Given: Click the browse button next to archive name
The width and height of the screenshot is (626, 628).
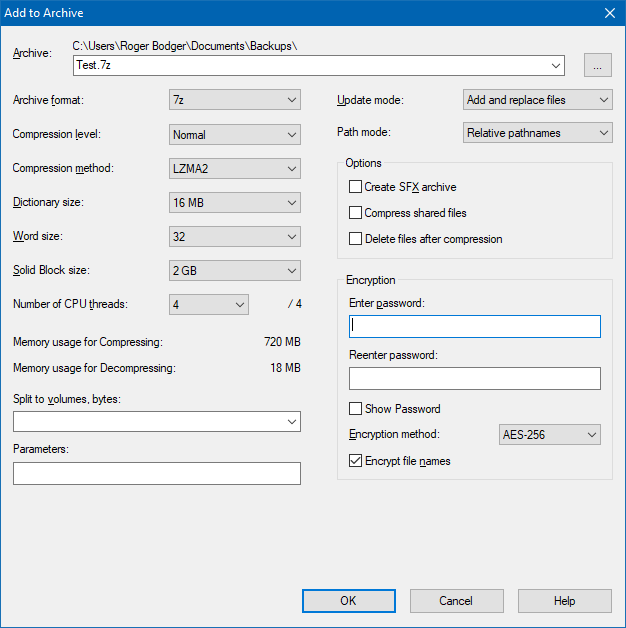Looking at the screenshot, I should (x=598, y=66).
